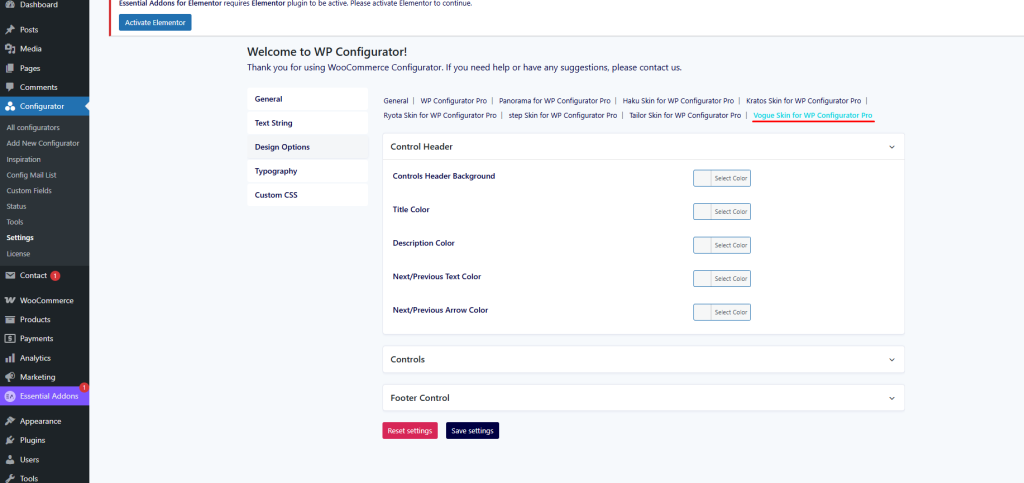Click the Activate Elementor button
The width and height of the screenshot is (1024, 483).
pyautogui.click(x=155, y=23)
